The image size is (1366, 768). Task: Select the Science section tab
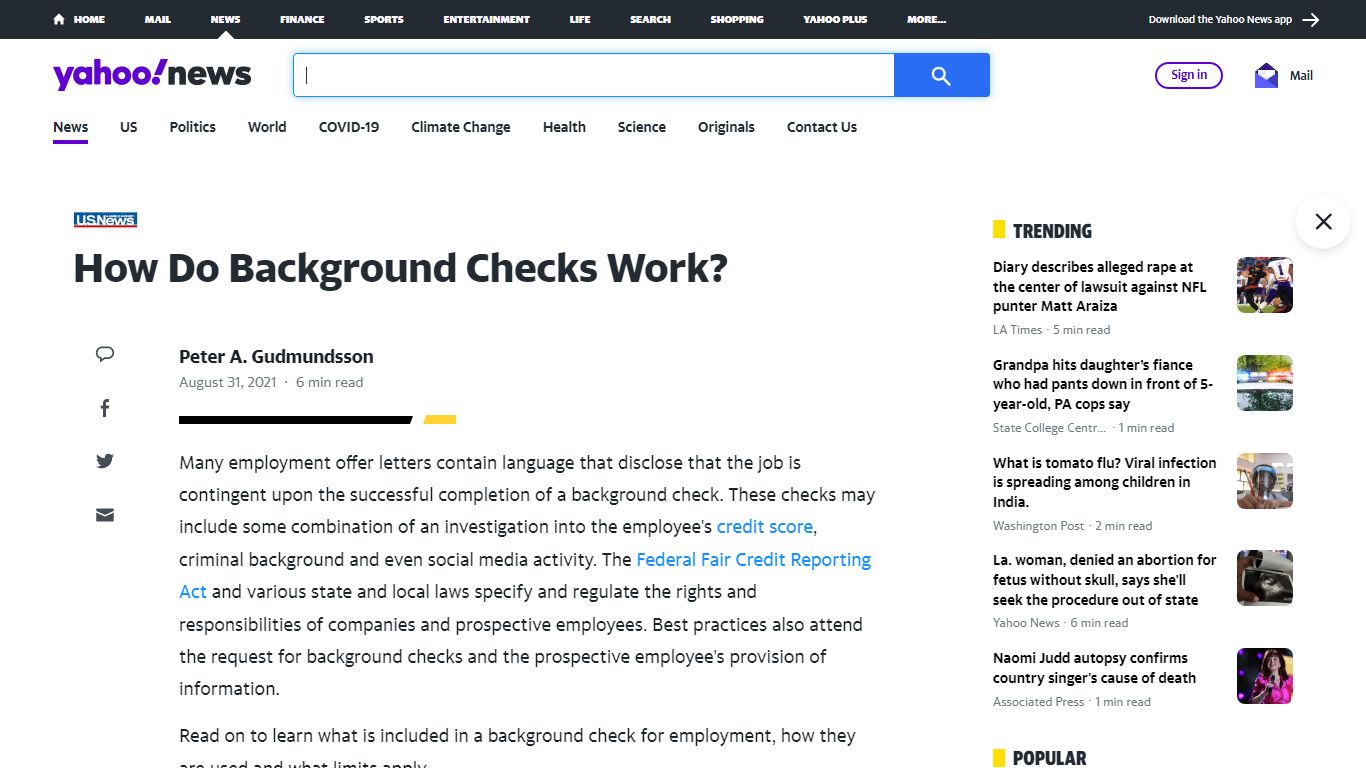click(642, 127)
